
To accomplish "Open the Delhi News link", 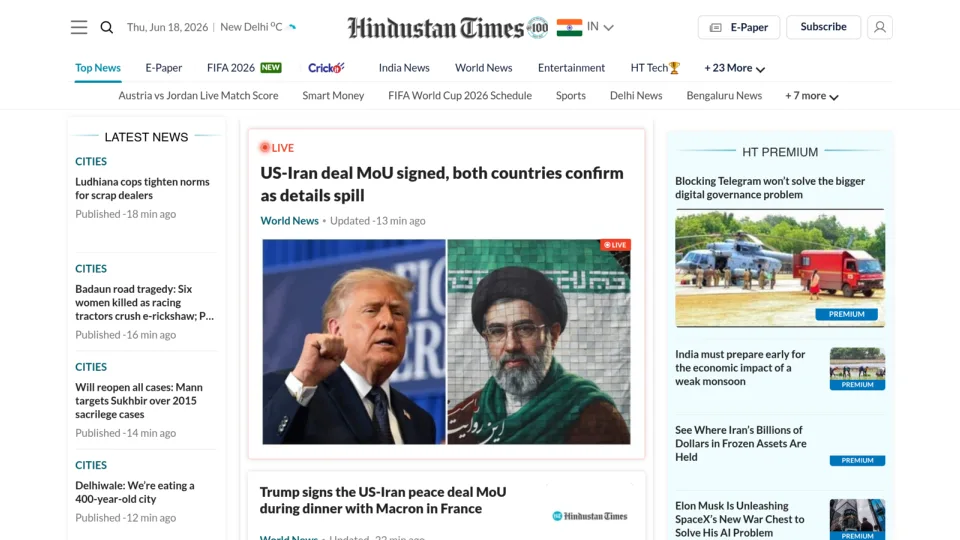I will (636, 96).
